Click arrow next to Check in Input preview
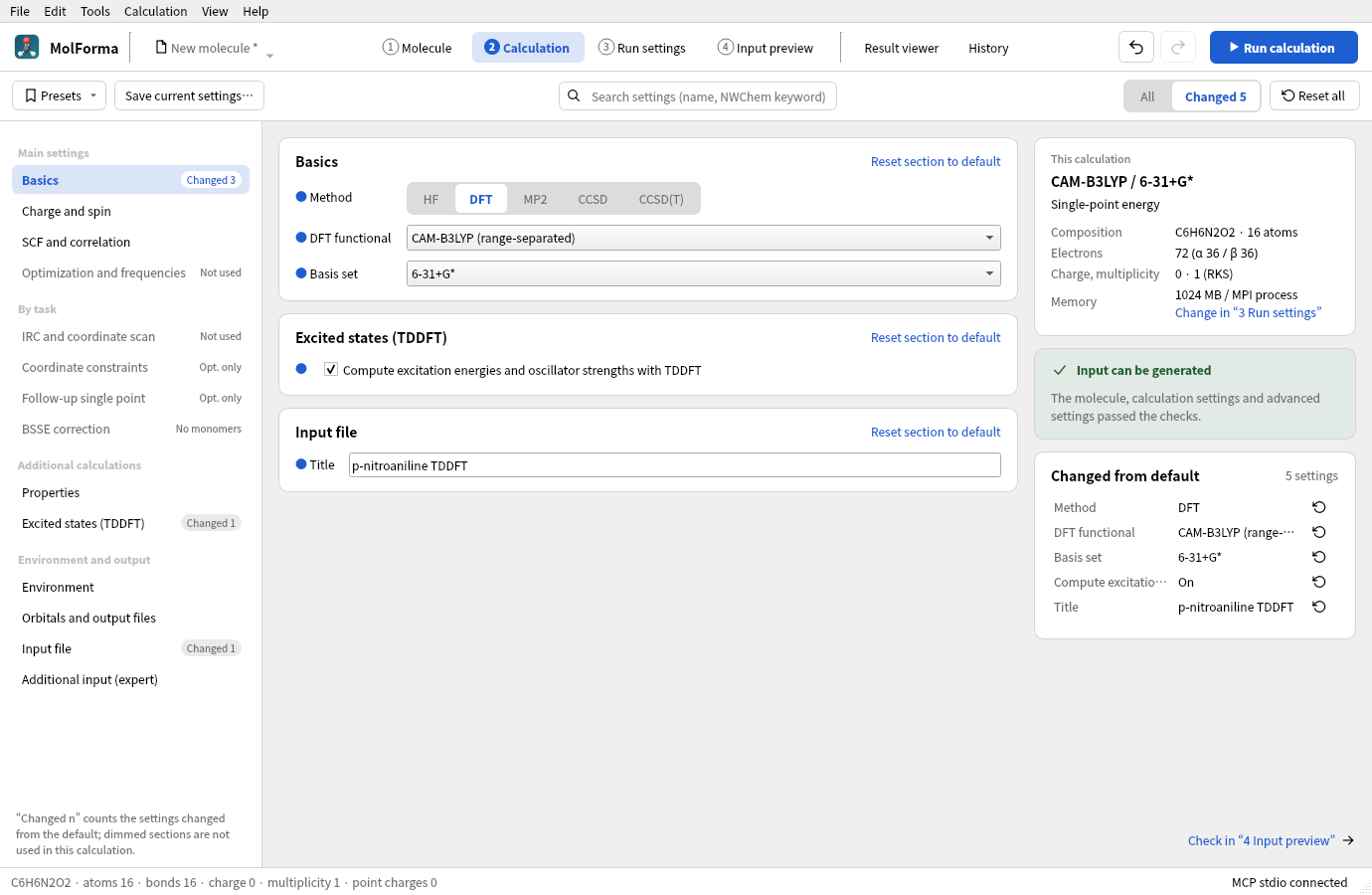The height and width of the screenshot is (895, 1372). pos(1348,840)
